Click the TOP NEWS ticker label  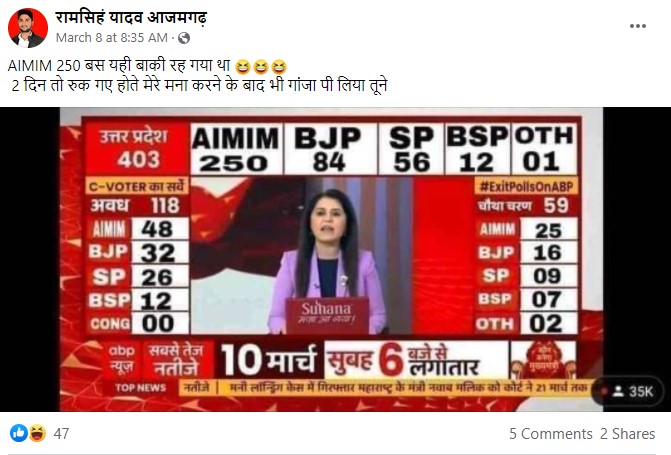pos(140,388)
